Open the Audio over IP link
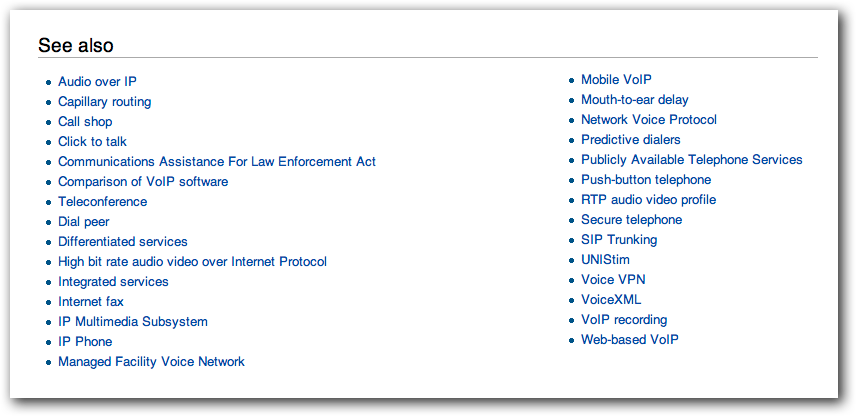The width and height of the screenshot is (856, 416). point(97,81)
